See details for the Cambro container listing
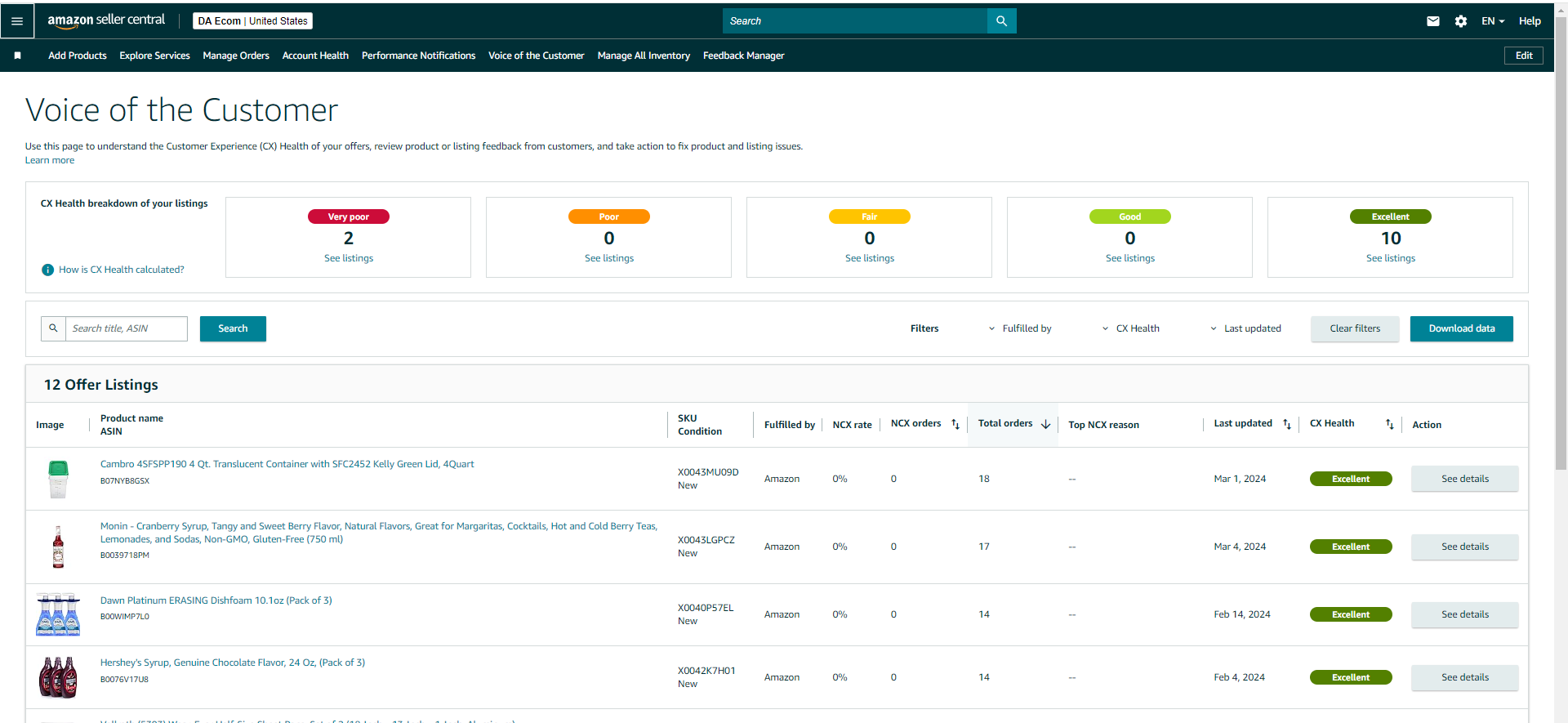This screenshot has height=723, width=1568. point(1465,479)
